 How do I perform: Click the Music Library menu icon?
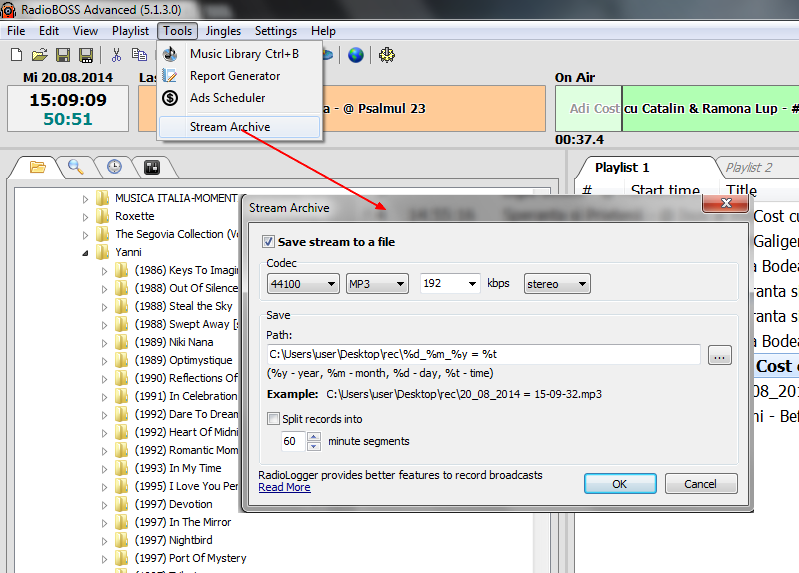[170, 54]
